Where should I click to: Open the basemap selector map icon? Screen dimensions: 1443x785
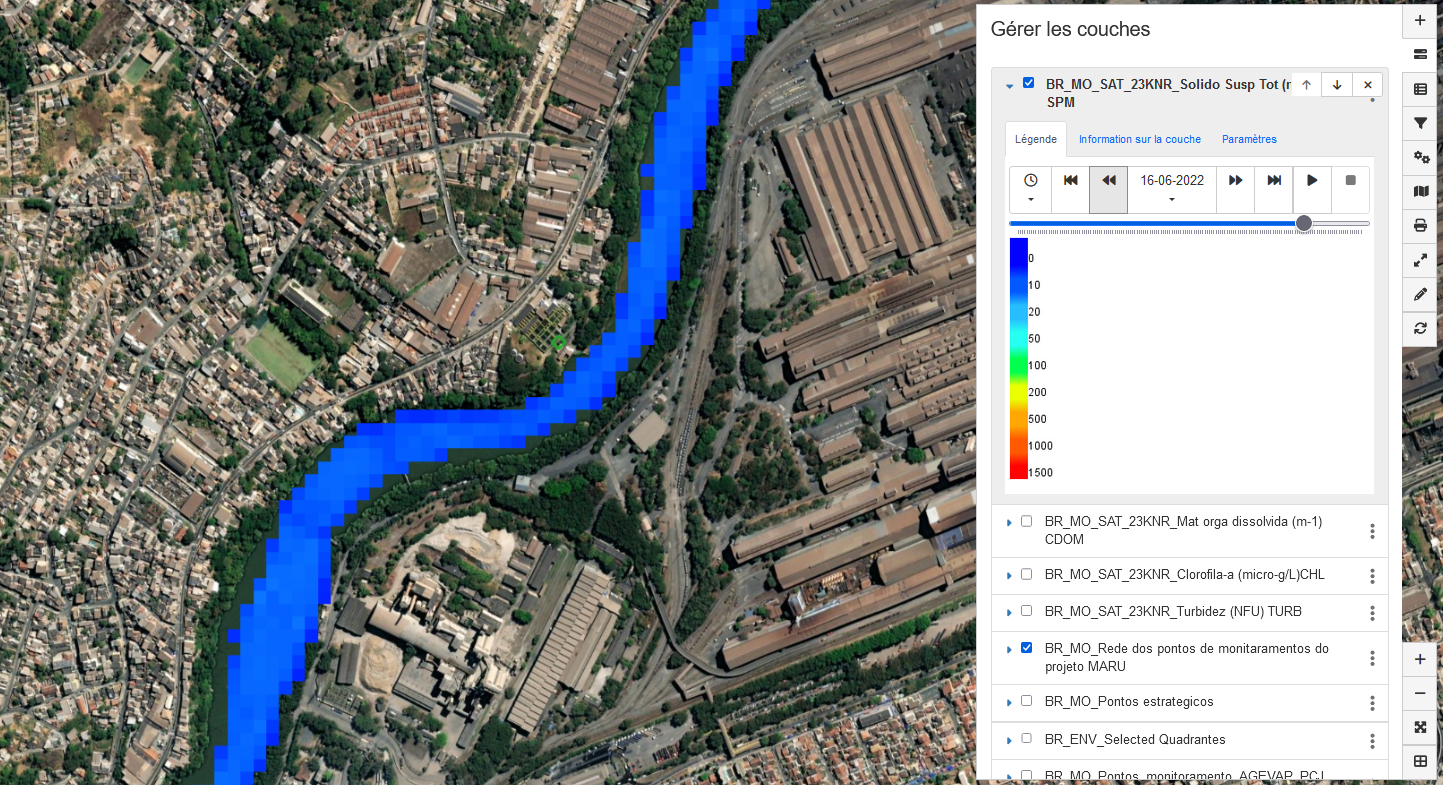coord(1420,192)
